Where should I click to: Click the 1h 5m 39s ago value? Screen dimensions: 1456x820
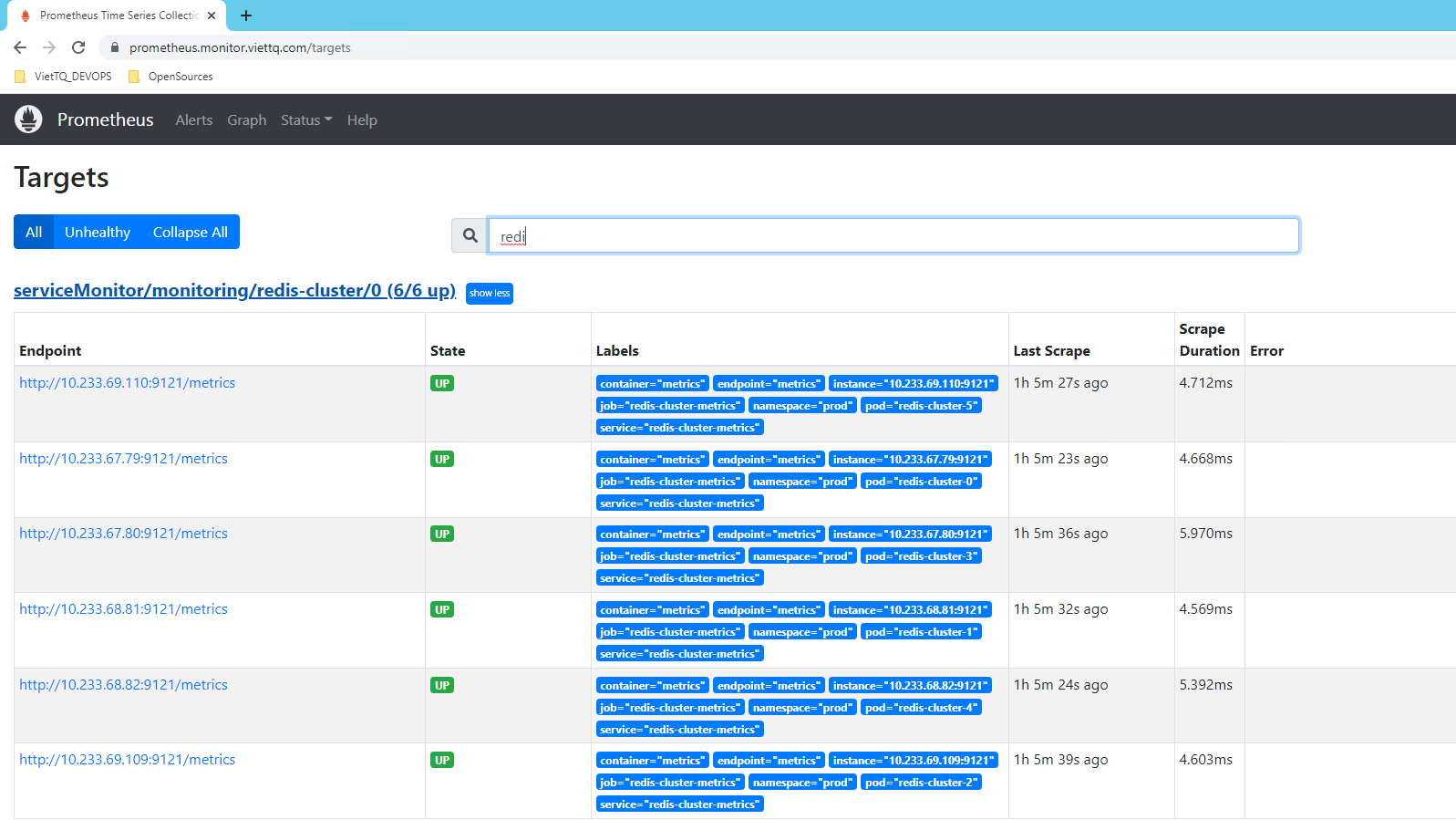coord(1060,760)
